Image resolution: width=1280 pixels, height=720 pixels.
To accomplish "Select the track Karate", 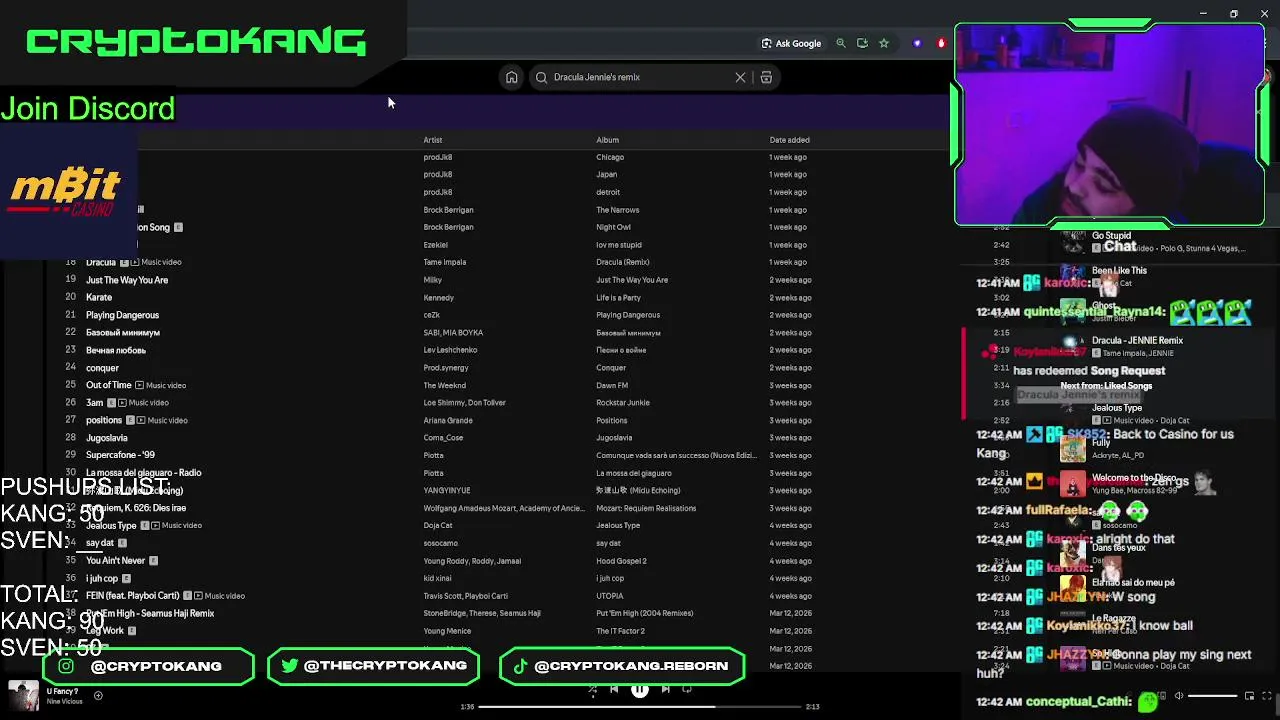I will [99, 297].
